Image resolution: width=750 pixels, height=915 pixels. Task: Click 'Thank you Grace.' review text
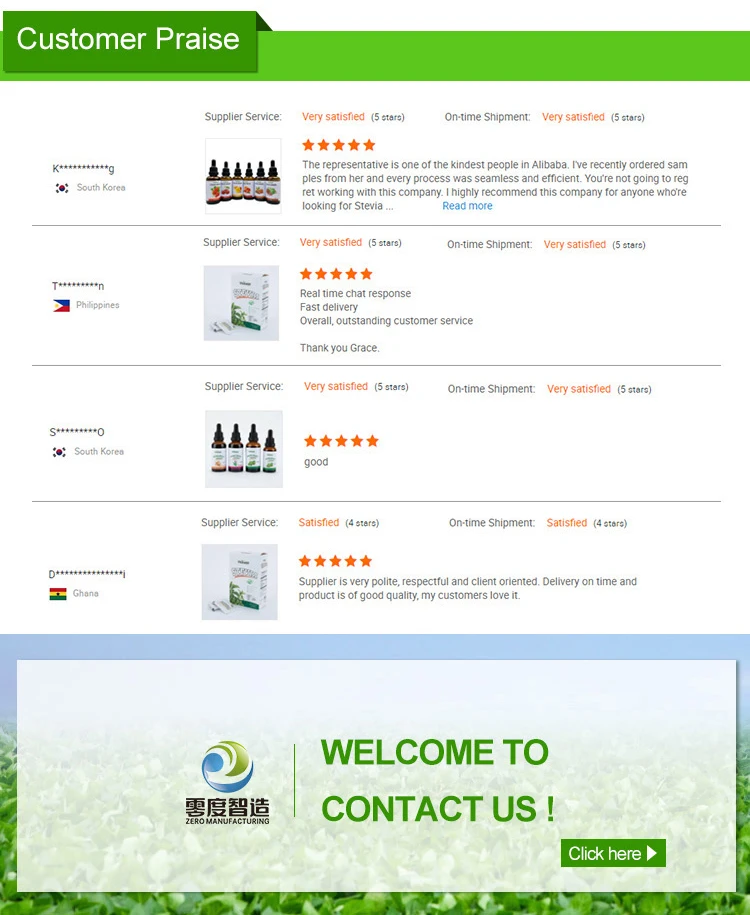coord(340,348)
